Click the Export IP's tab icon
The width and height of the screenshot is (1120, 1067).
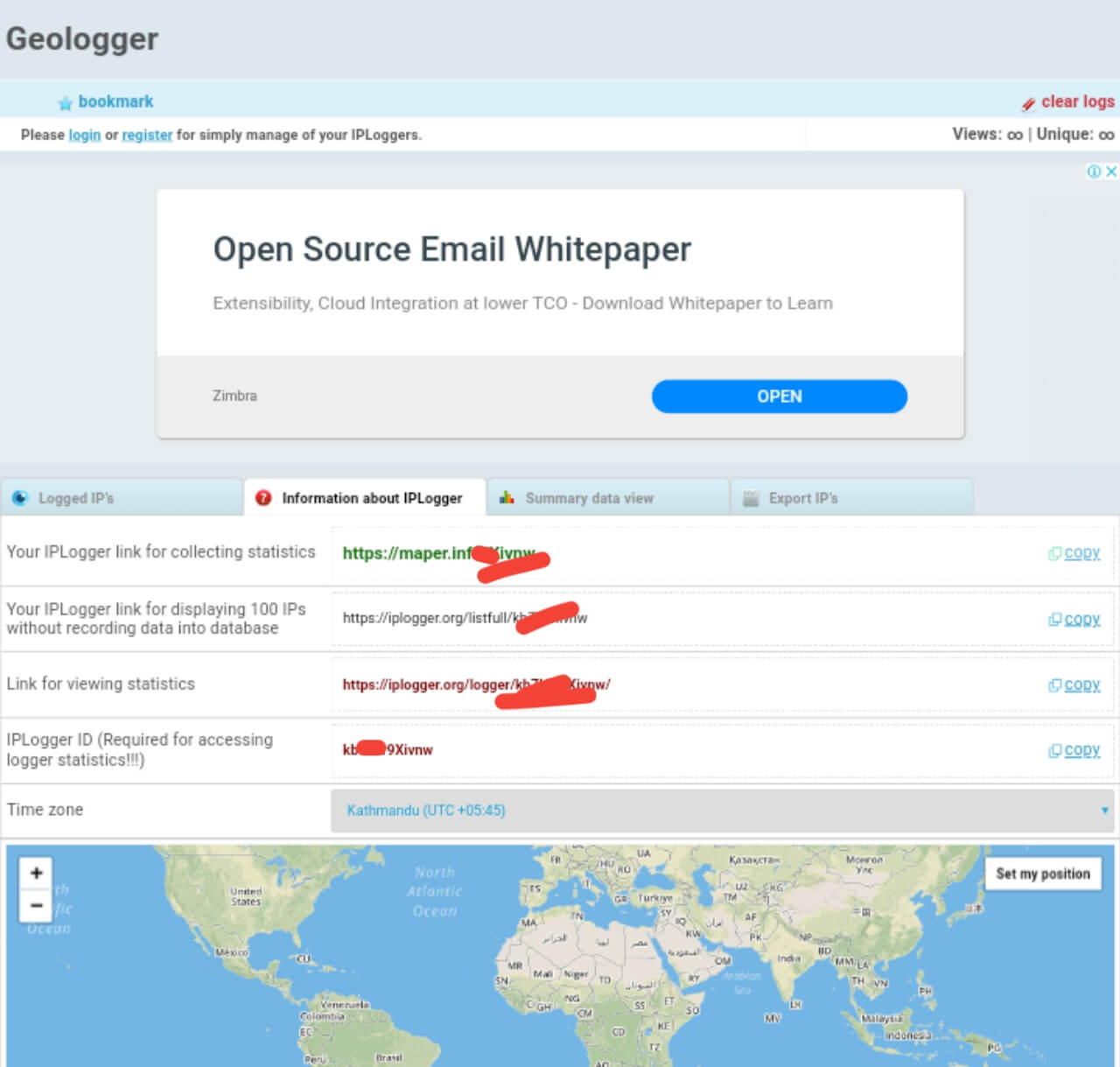[750, 498]
